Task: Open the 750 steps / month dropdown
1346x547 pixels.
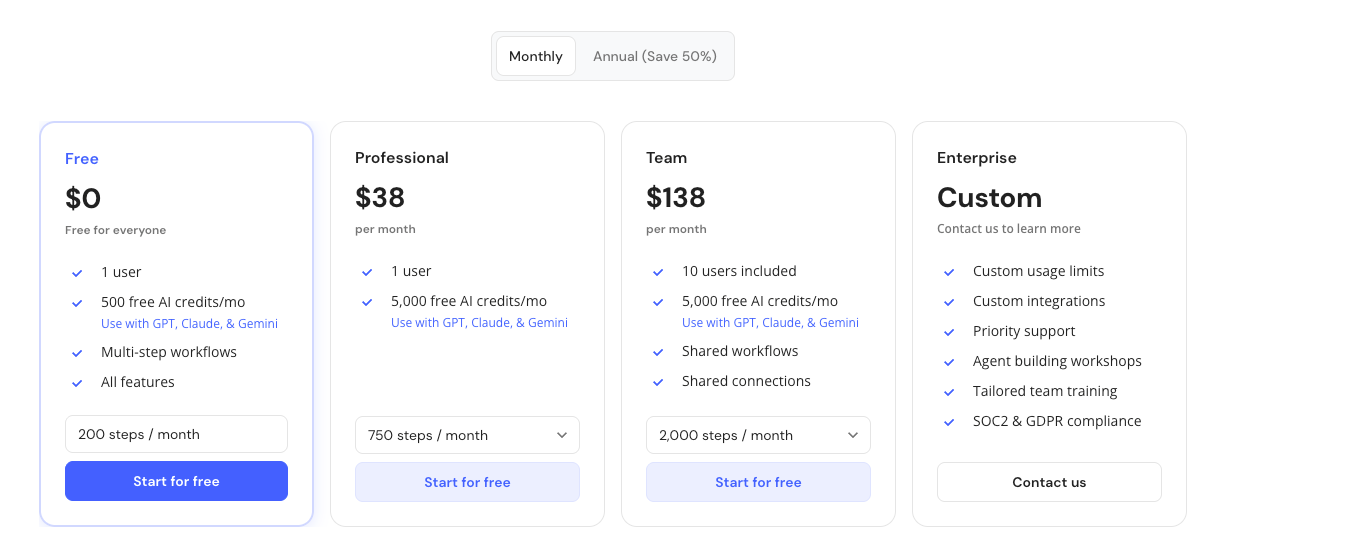Action: [x=467, y=435]
